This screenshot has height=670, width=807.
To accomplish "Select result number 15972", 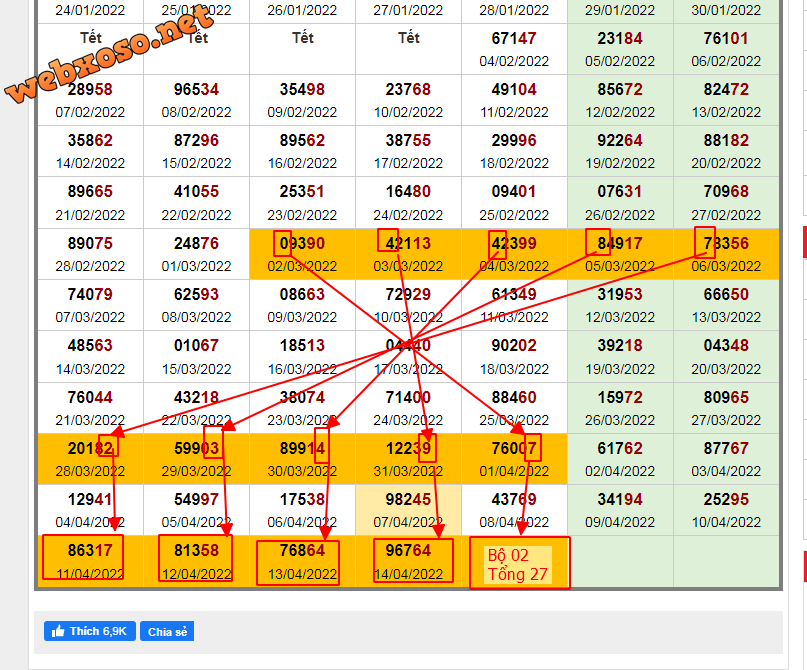I will (620, 397).
